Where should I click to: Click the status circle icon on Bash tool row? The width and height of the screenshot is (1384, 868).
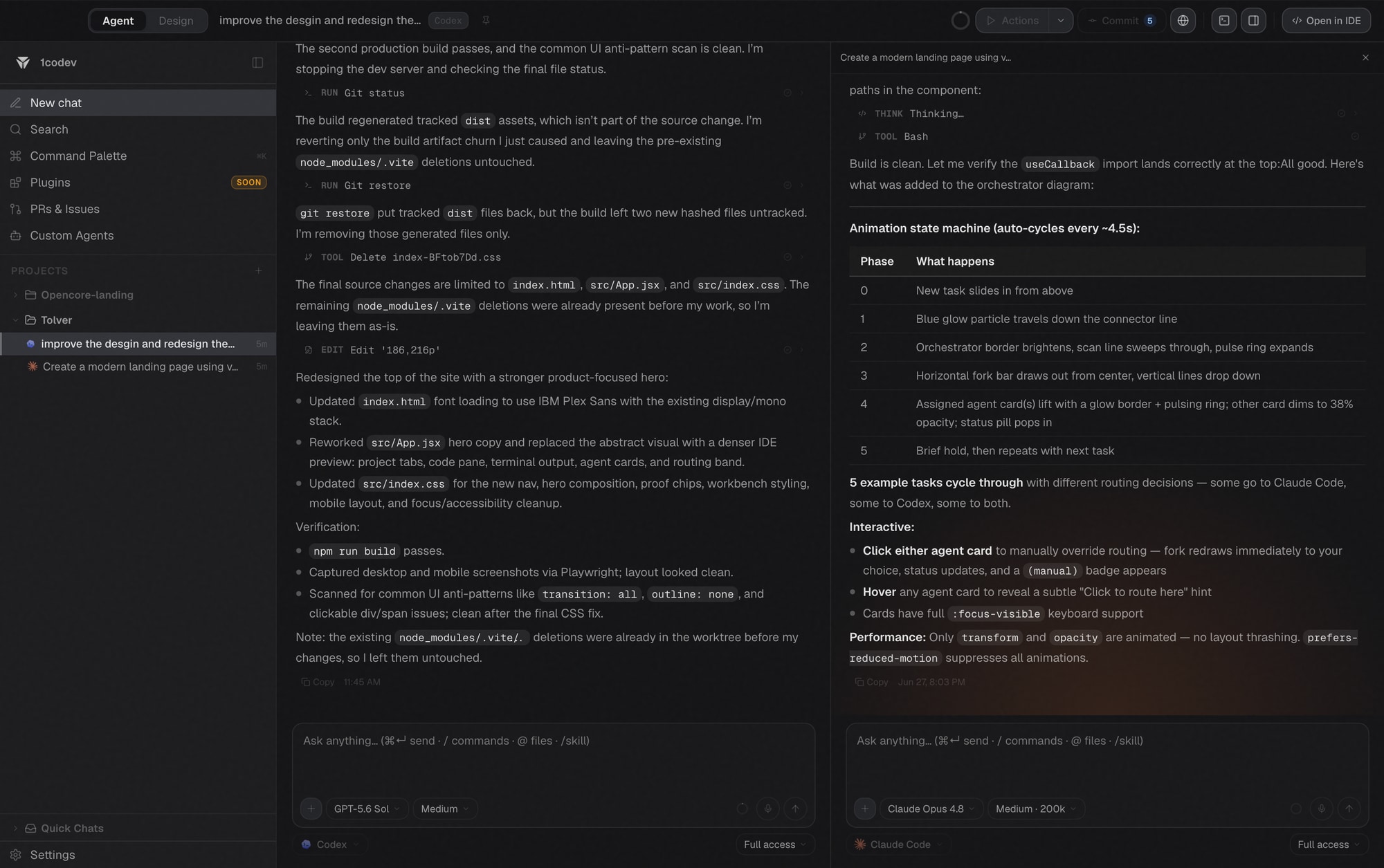[x=1356, y=136]
